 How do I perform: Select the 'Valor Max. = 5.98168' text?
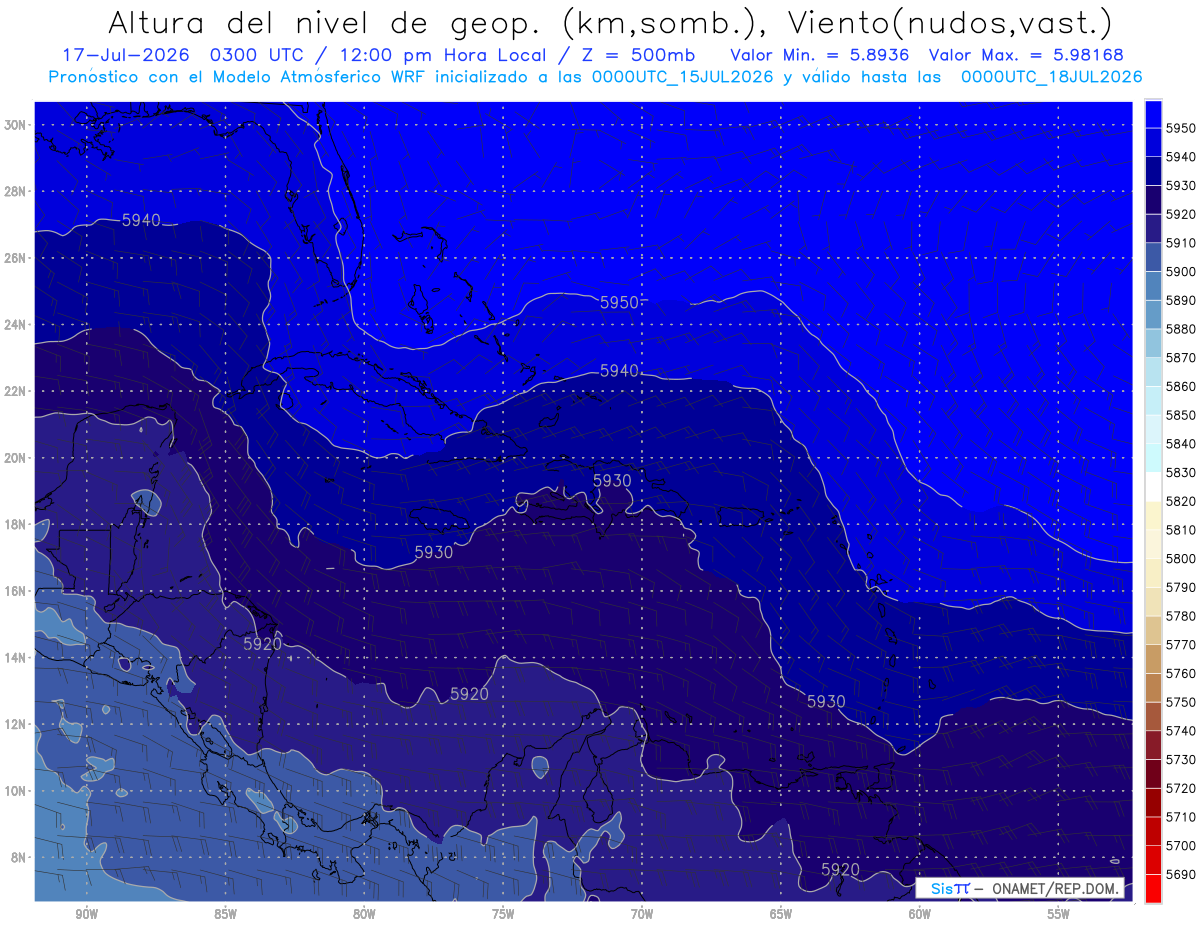[1026, 55]
